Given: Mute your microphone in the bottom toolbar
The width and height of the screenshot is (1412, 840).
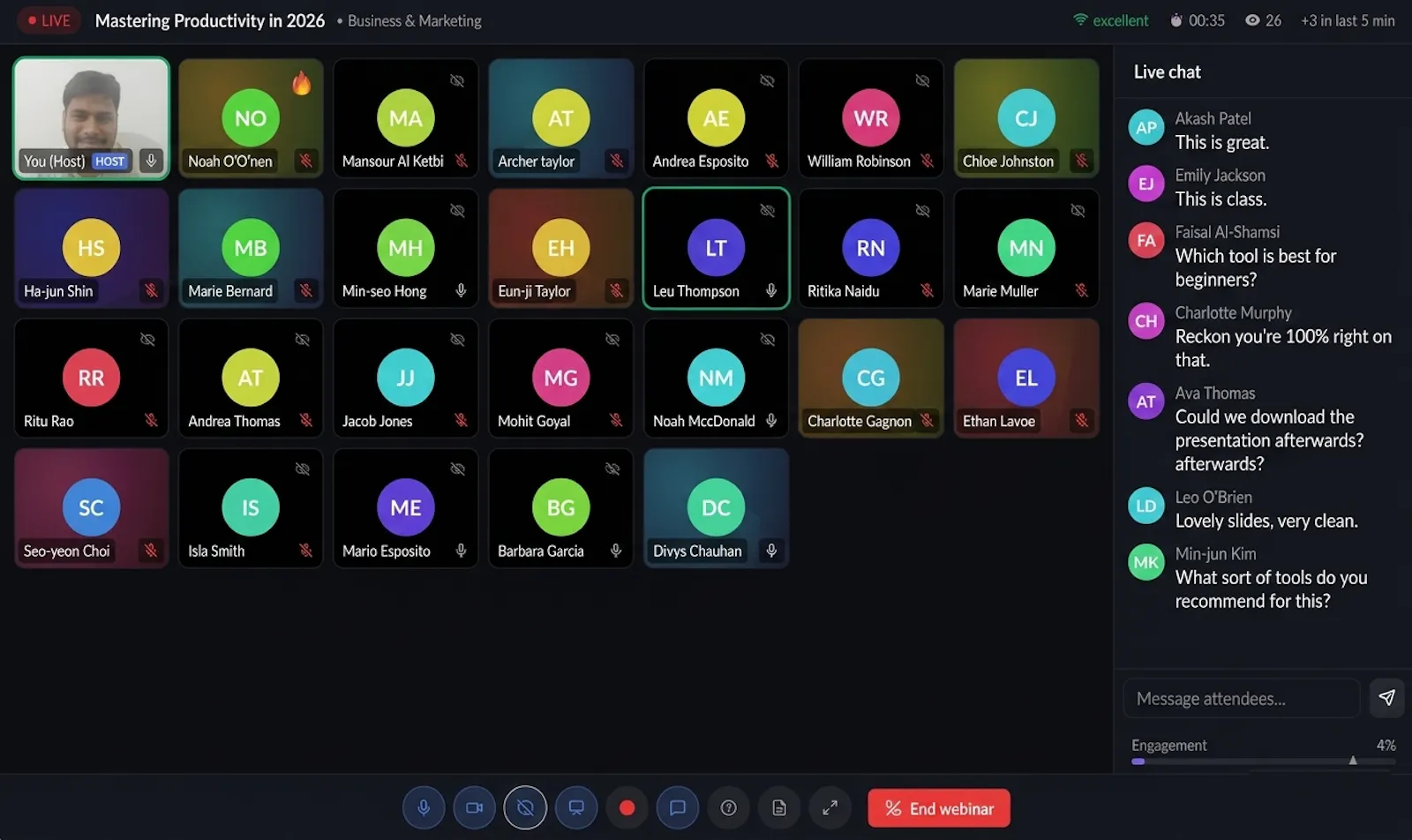Looking at the screenshot, I should 424,807.
